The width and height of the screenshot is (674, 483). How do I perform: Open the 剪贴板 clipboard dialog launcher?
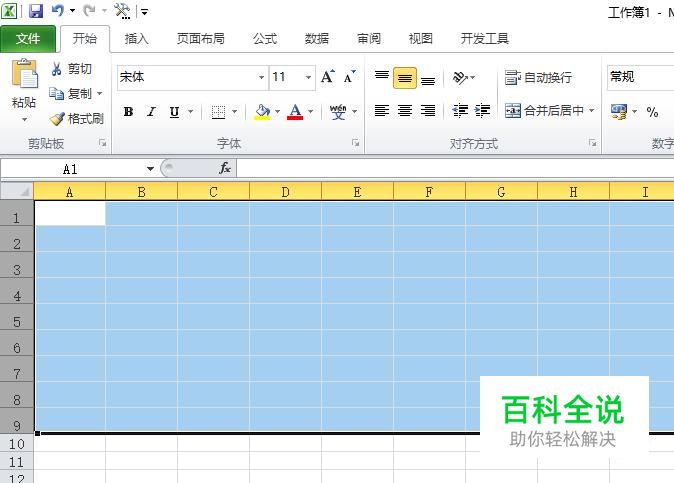(102, 143)
